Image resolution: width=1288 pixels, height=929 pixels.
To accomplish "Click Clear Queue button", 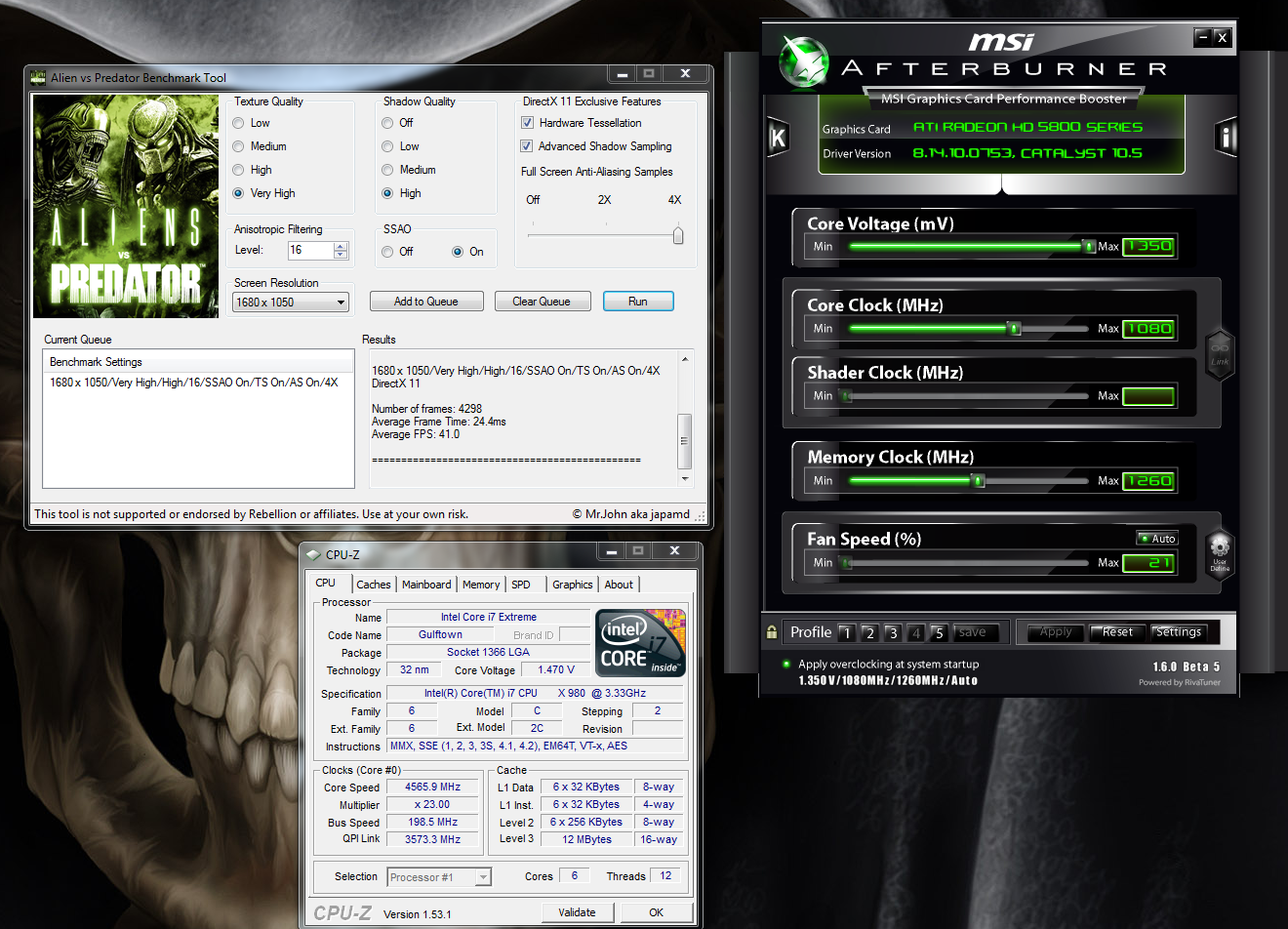I will 542,302.
